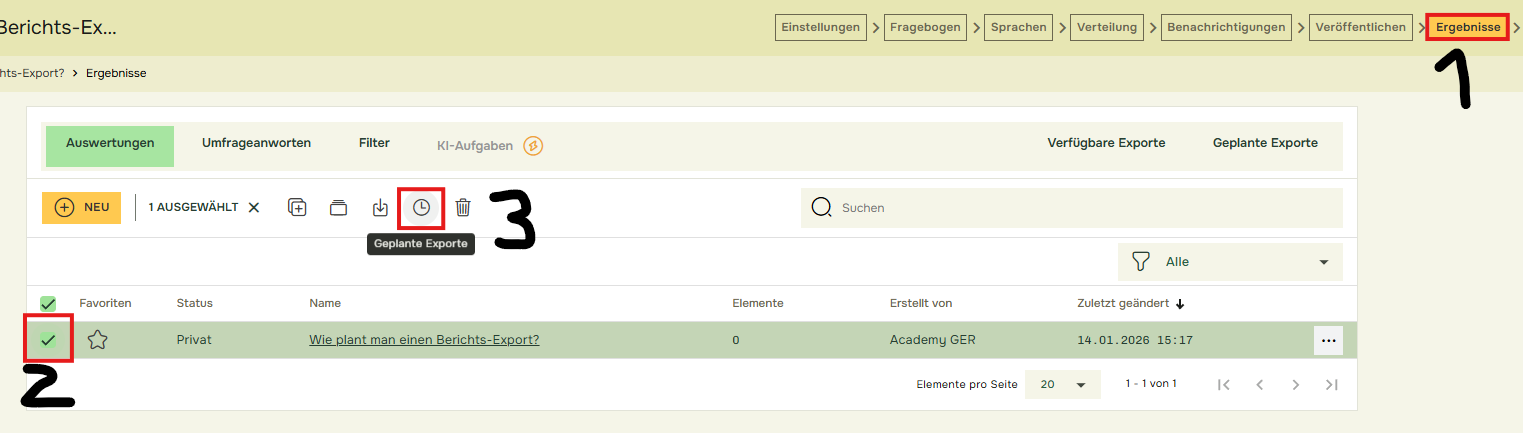Switch to the Umfrageanworten tab

[x=256, y=143]
